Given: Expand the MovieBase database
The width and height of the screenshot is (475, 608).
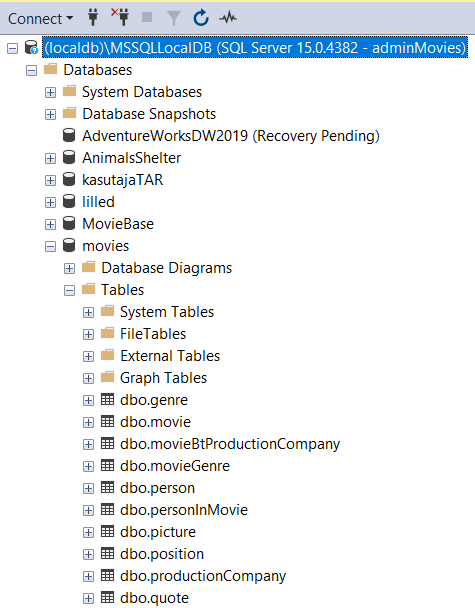Looking at the screenshot, I should 50,224.
